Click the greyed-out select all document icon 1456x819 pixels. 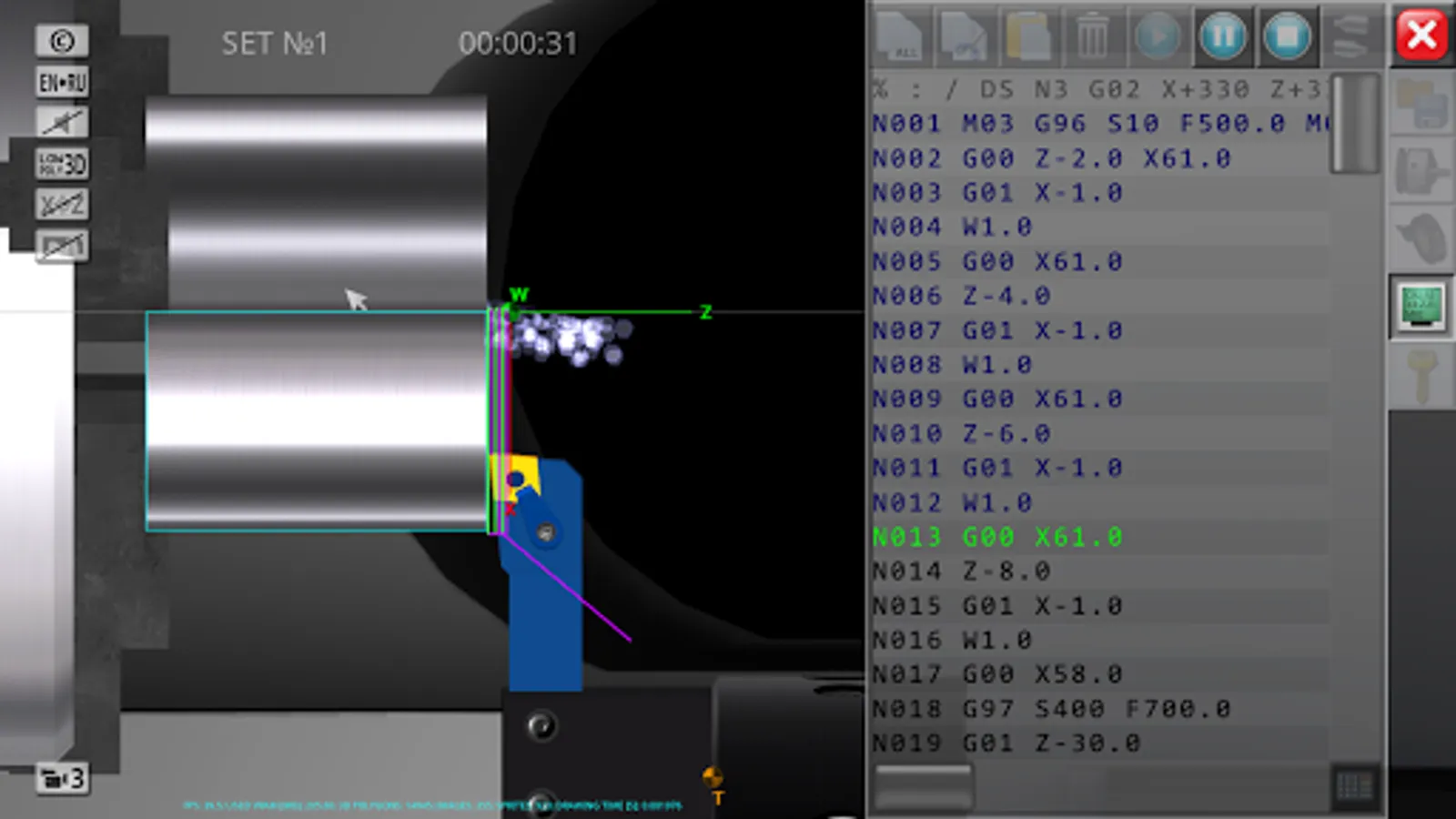click(x=900, y=36)
